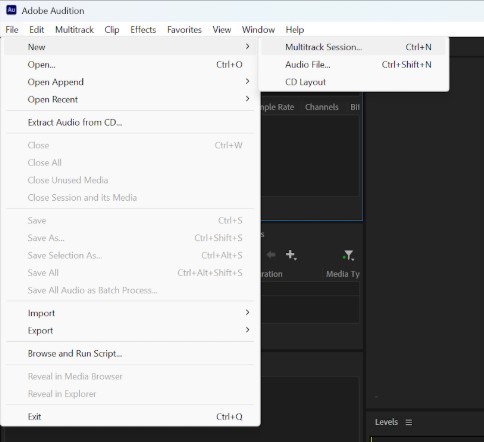Image resolution: width=484 pixels, height=442 pixels.
Task: Open the Help menu
Action: (295, 30)
